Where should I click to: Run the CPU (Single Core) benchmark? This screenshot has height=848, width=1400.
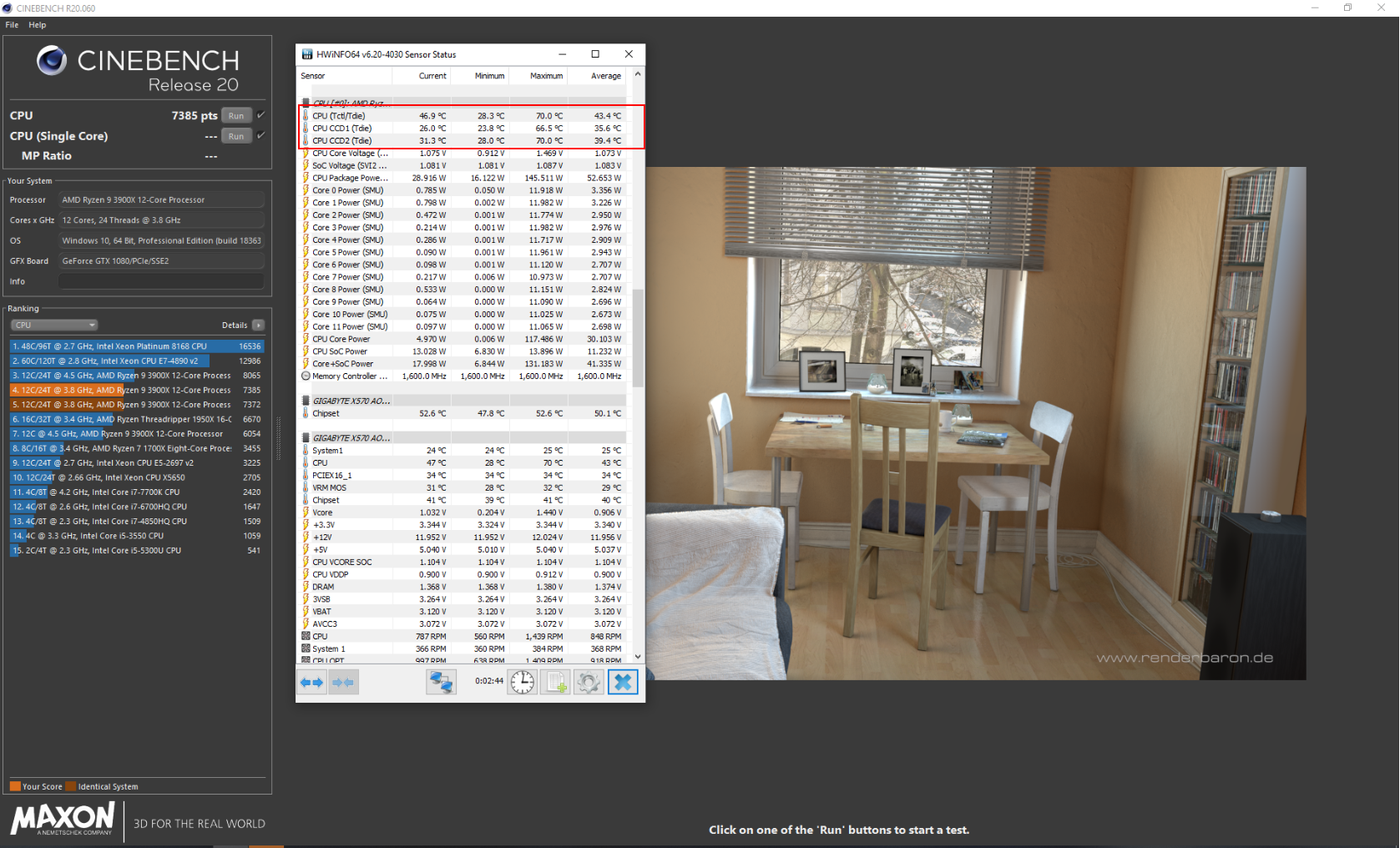(236, 136)
